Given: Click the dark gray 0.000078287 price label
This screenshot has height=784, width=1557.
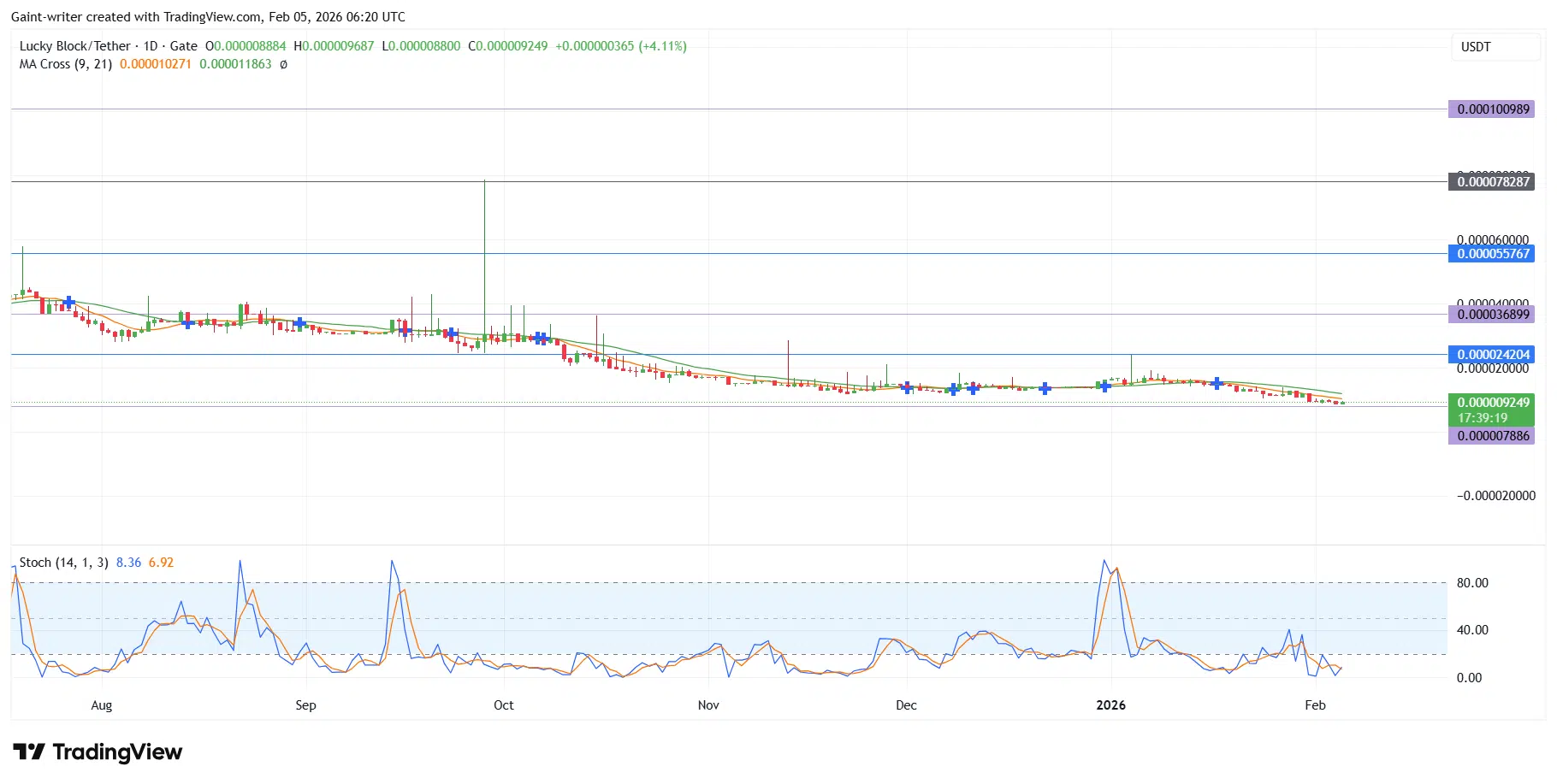Looking at the screenshot, I should [1492, 182].
